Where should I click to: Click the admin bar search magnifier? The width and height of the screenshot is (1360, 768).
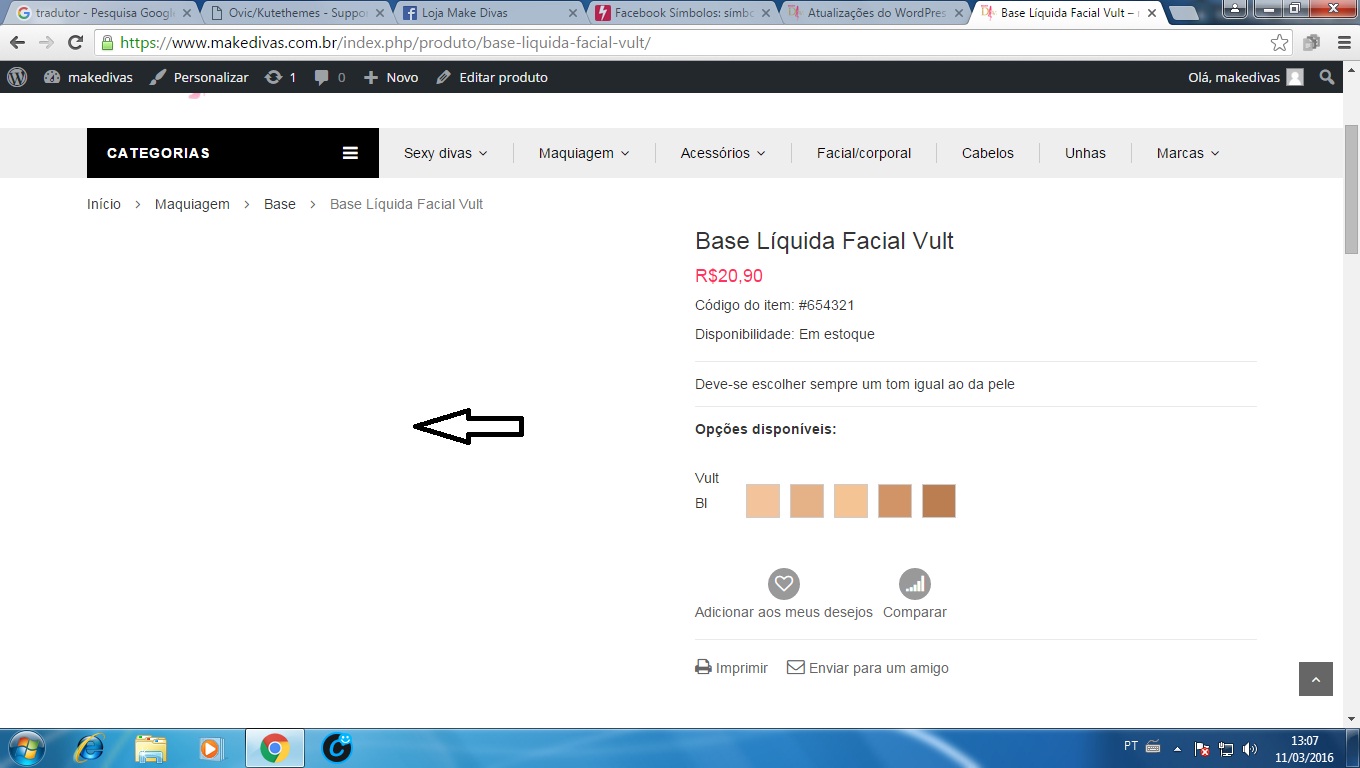pos(1327,77)
